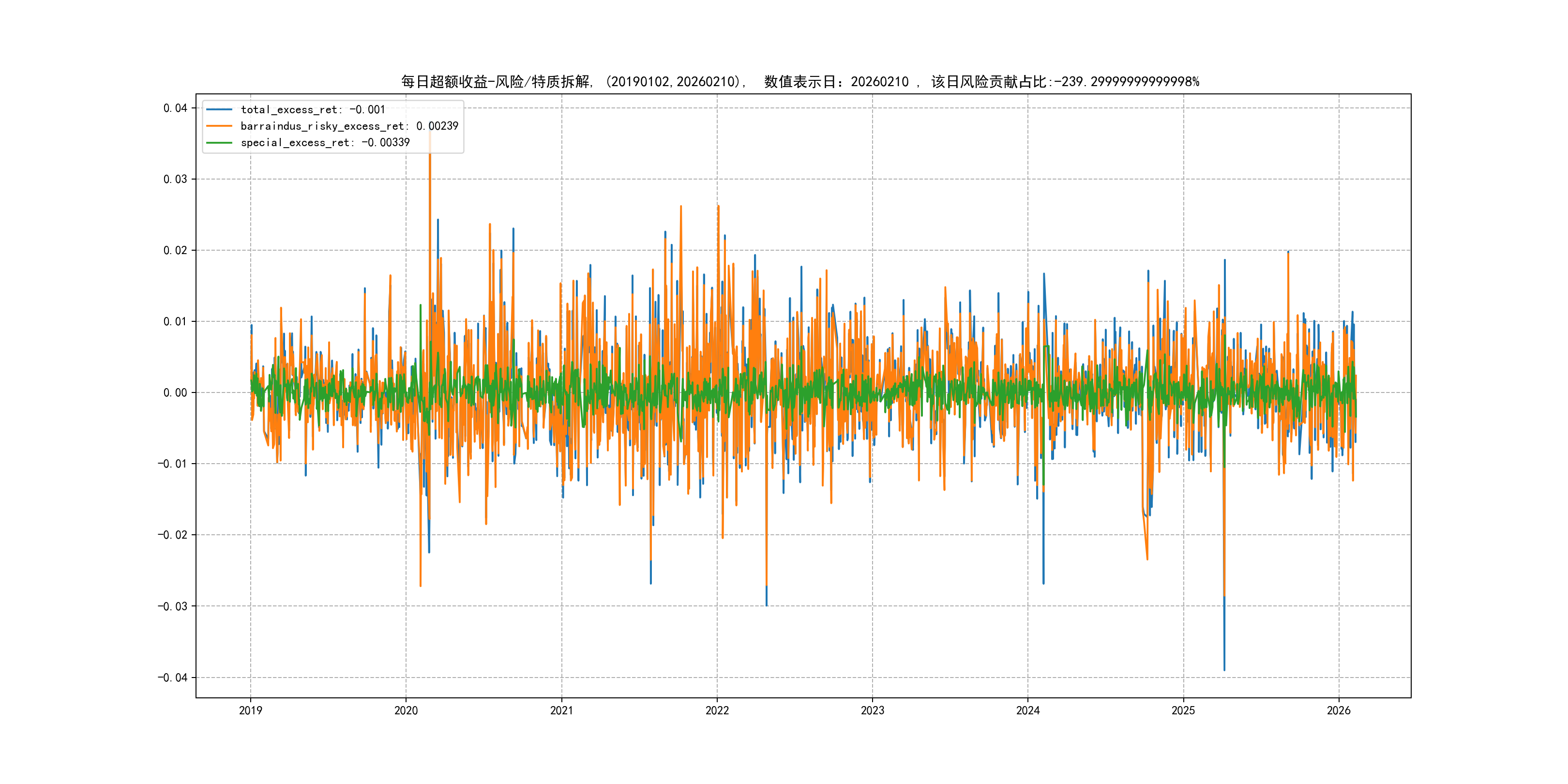
Task: Click the 2025 x-axis tick label
Action: (x=1183, y=710)
